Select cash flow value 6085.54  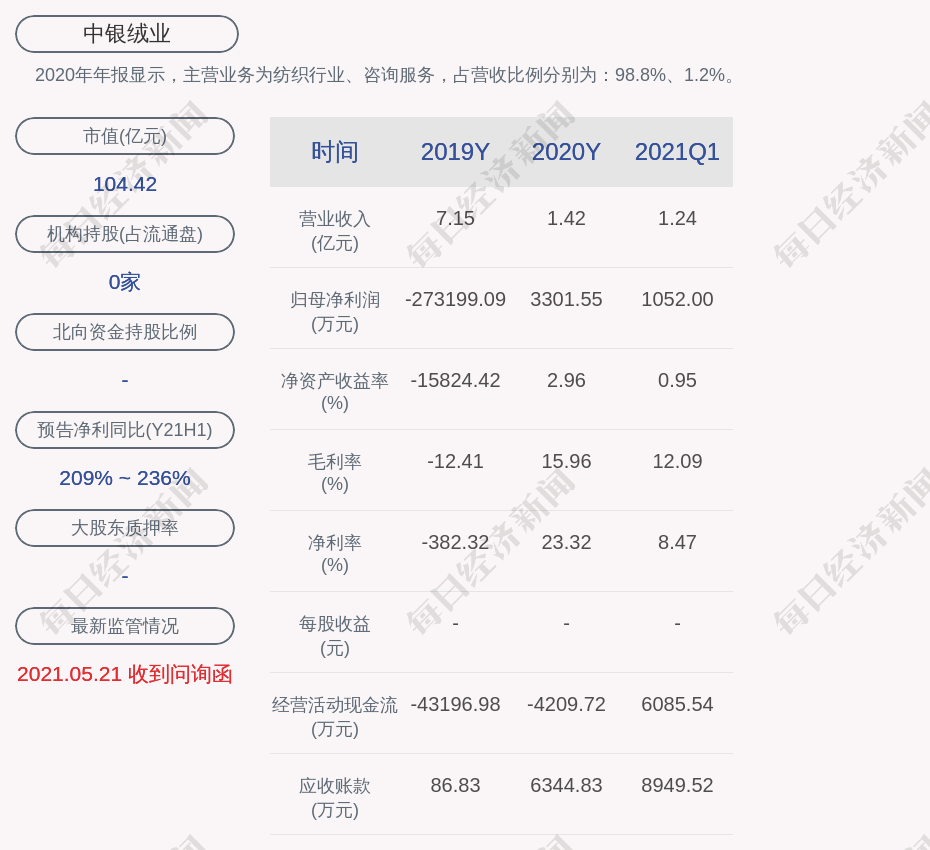pyautogui.click(x=677, y=705)
